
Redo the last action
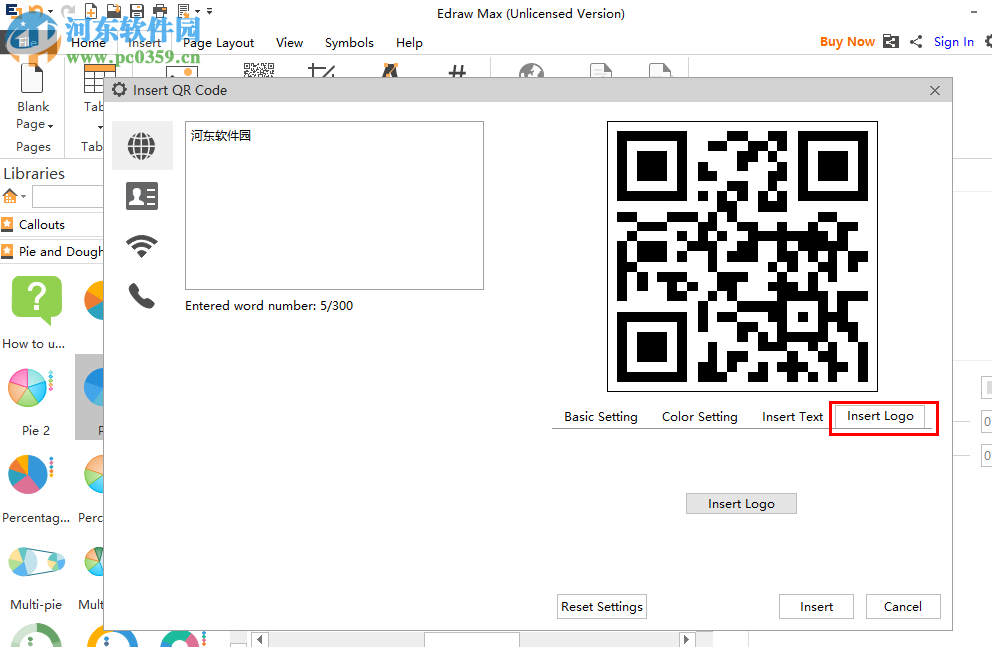(68, 10)
